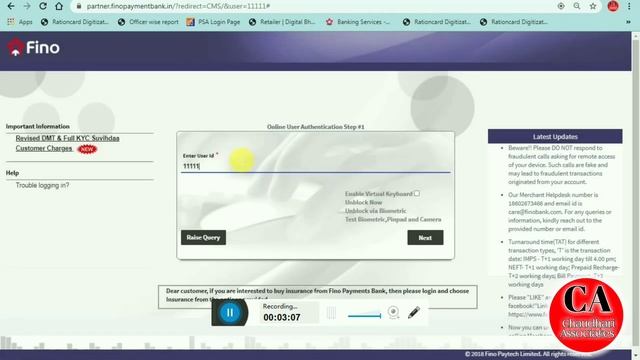The image size is (640, 360).
Task: Expand the bookmarks overflow chevron
Action: click(628, 22)
